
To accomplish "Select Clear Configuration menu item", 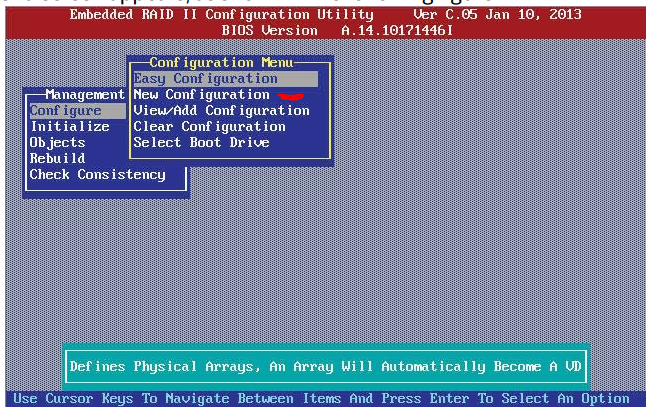I will (209, 127).
